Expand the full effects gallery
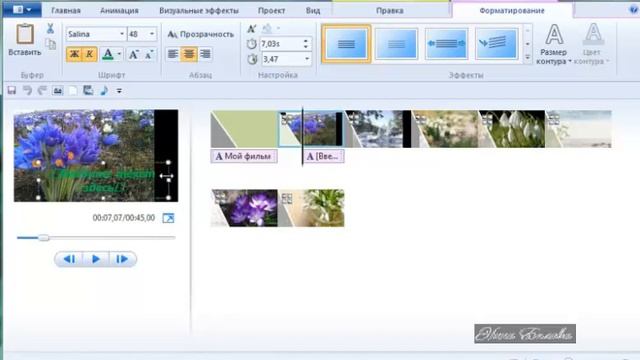The image size is (640, 360). pyautogui.click(x=527, y=58)
